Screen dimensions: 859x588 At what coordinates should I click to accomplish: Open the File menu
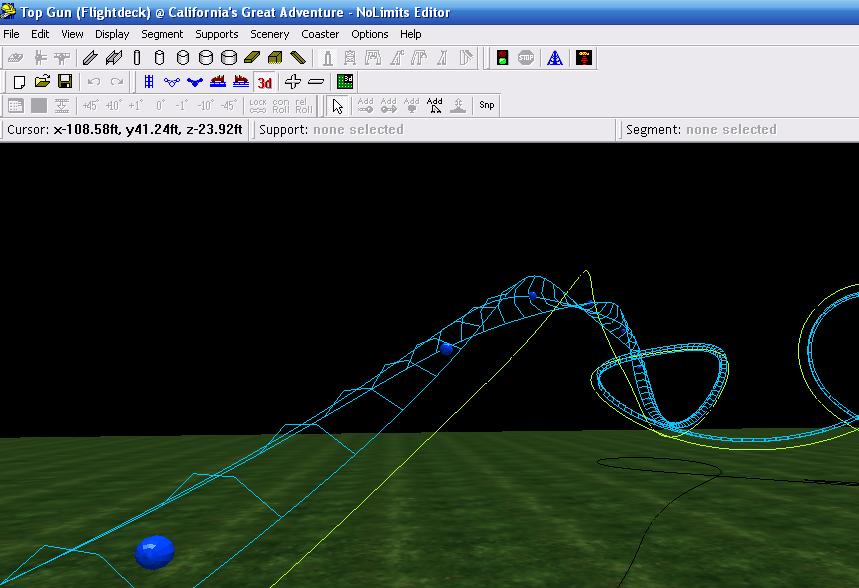click(12, 34)
